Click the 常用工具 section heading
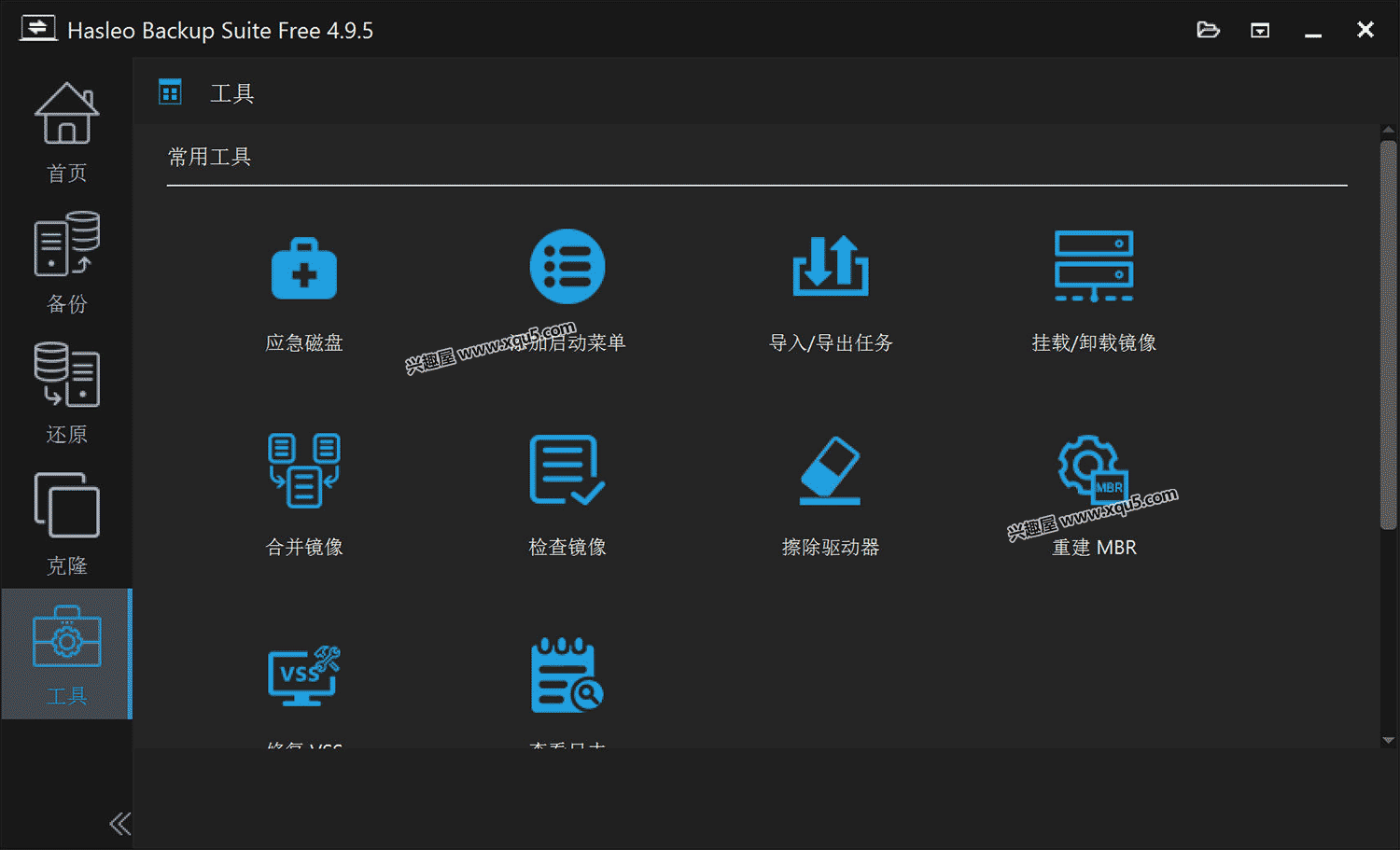The width and height of the screenshot is (1400, 850). click(209, 157)
